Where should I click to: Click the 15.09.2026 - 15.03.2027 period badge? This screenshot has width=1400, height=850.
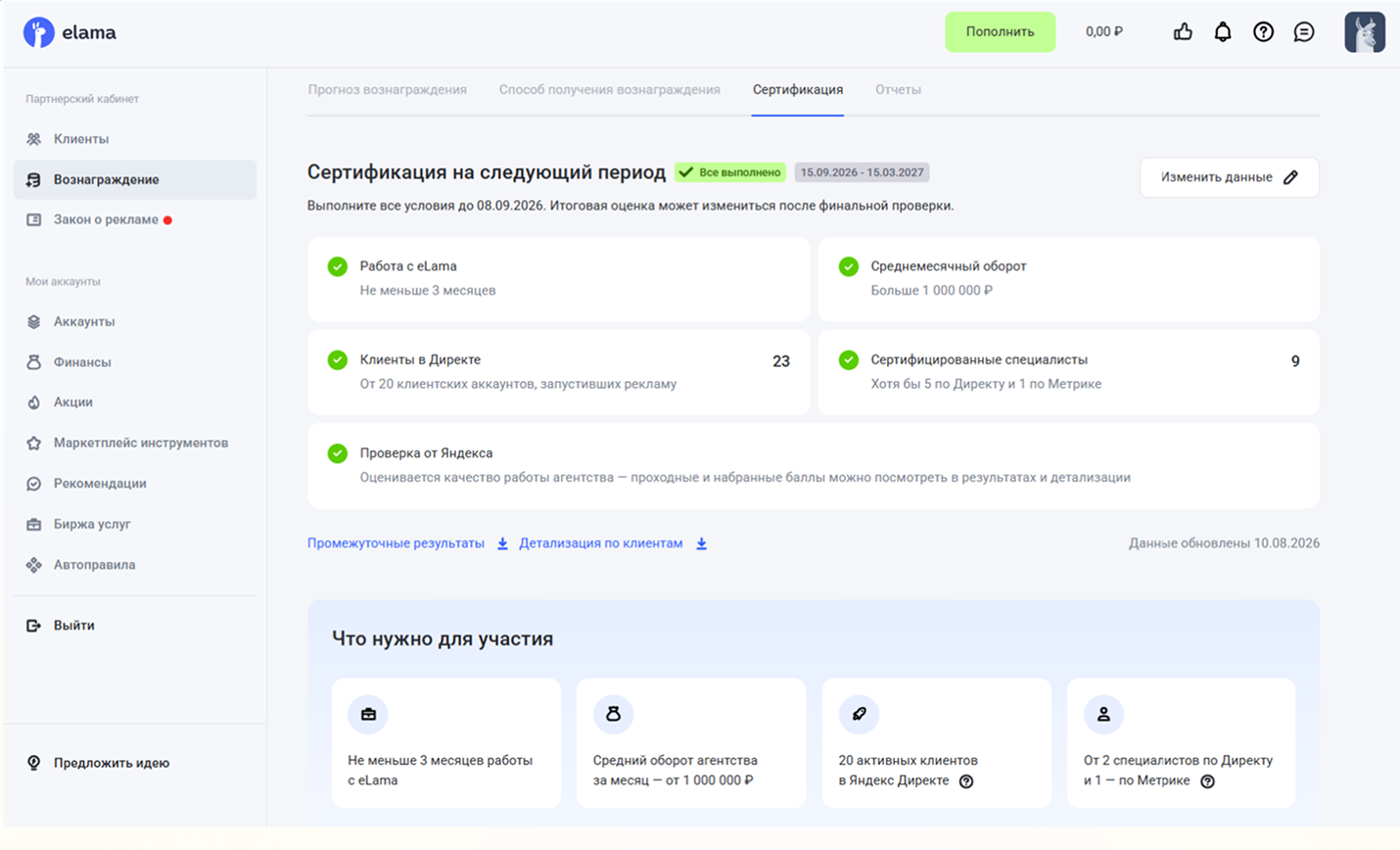[862, 172]
